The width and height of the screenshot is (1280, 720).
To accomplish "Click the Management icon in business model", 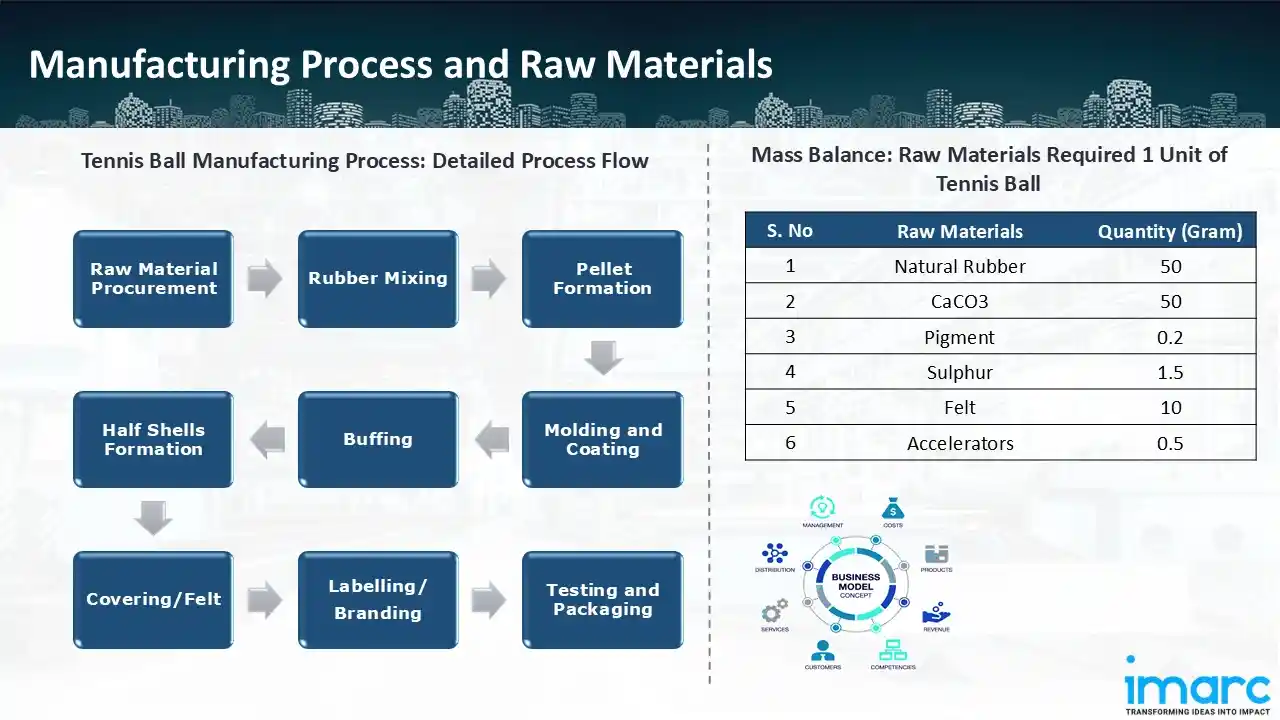I will [822, 507].
